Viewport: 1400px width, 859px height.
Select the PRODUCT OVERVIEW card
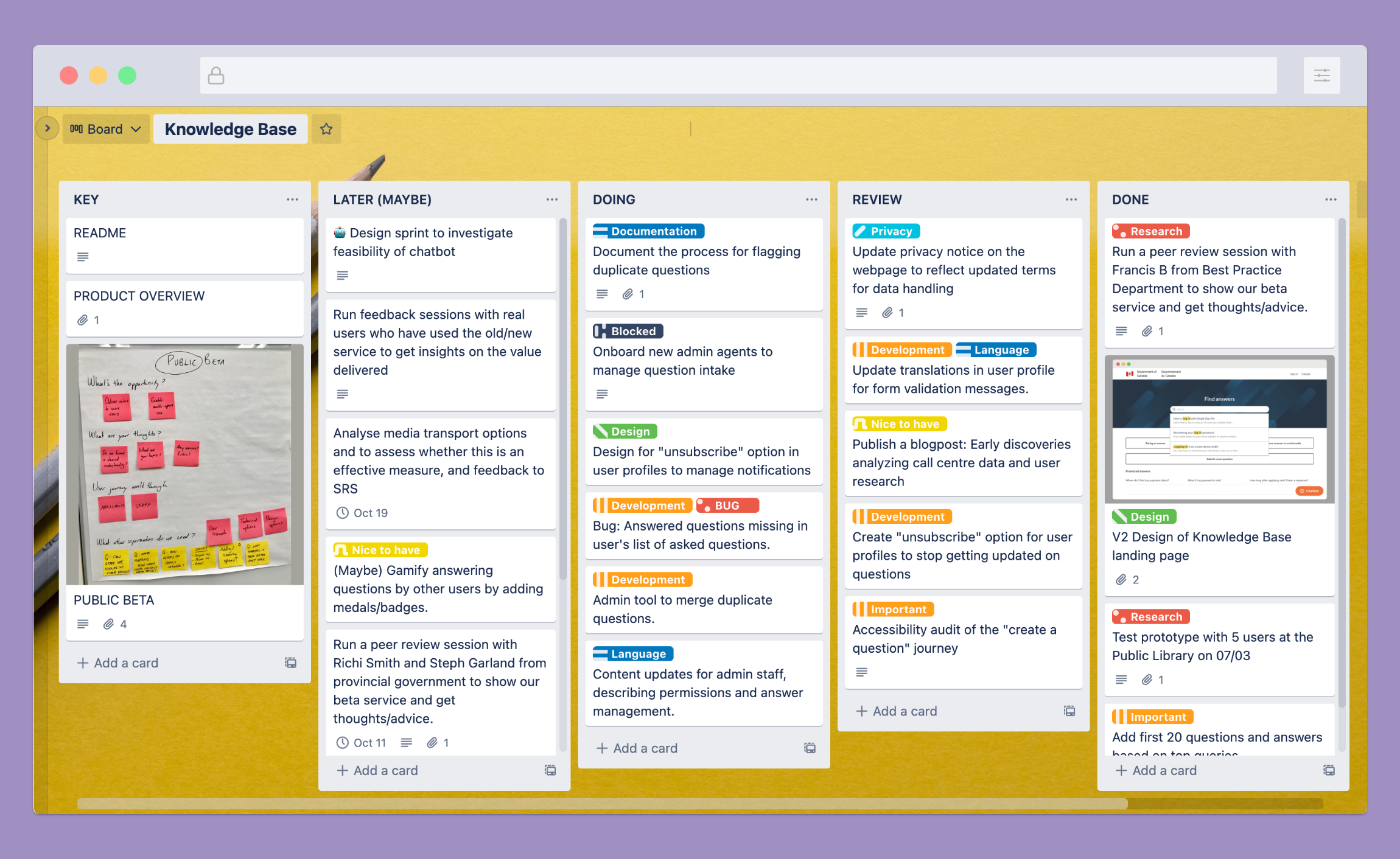[183, 305]
